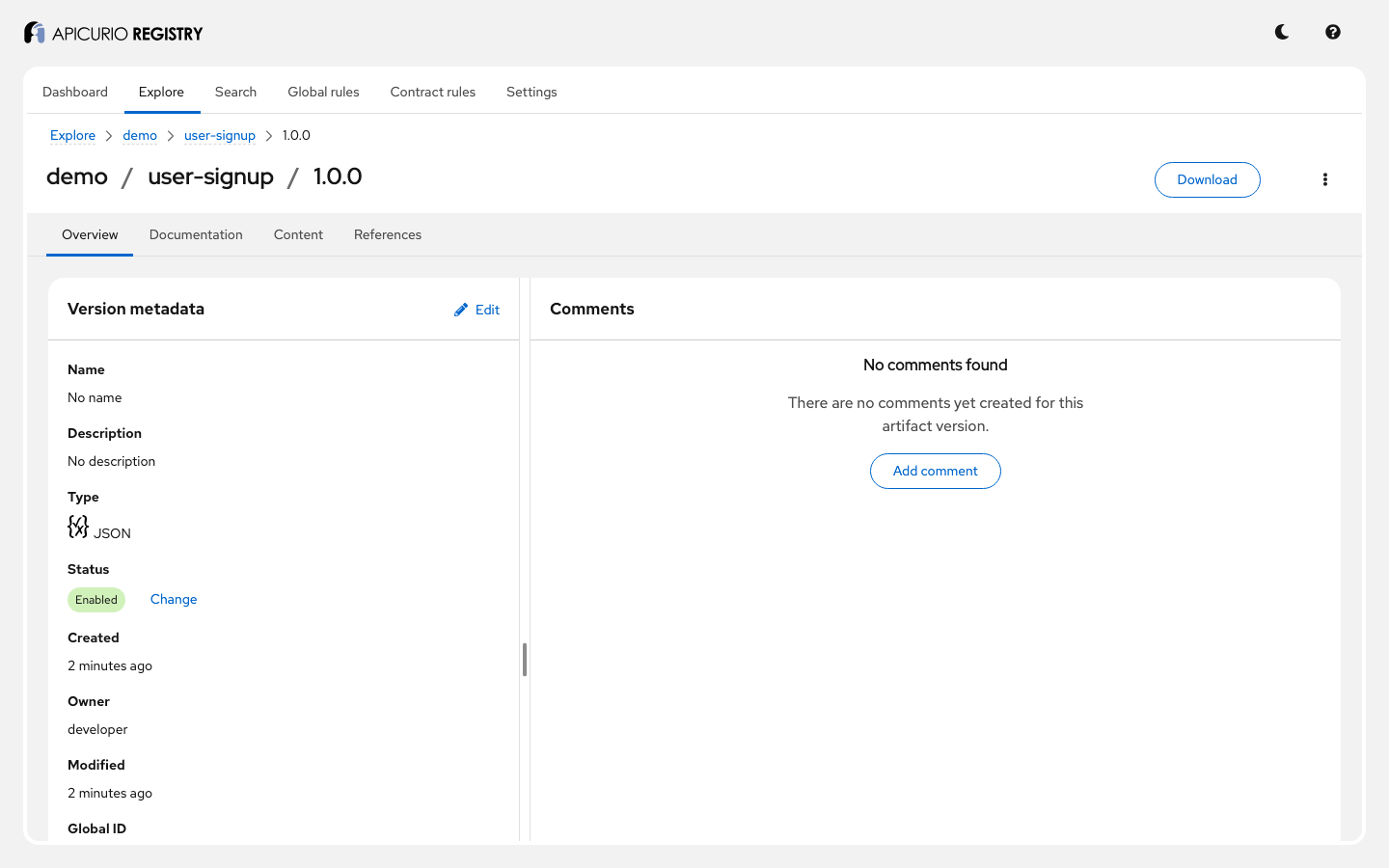This screenshot has width=1389, height=868.
Task: Click the Apicurio Registry logo
Action: [x=113, y=33]
